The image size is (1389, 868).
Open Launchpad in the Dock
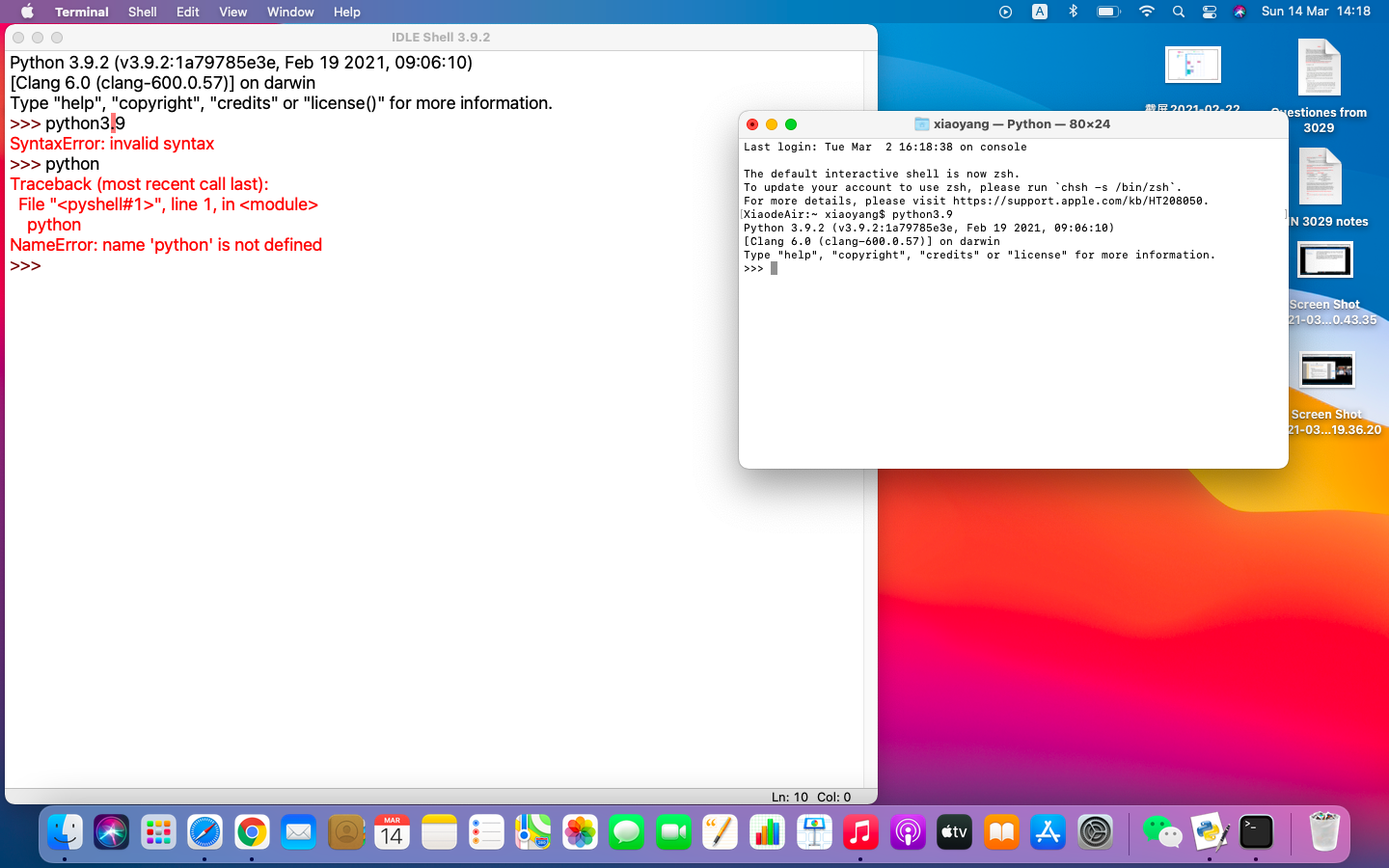tap(157, 831)
